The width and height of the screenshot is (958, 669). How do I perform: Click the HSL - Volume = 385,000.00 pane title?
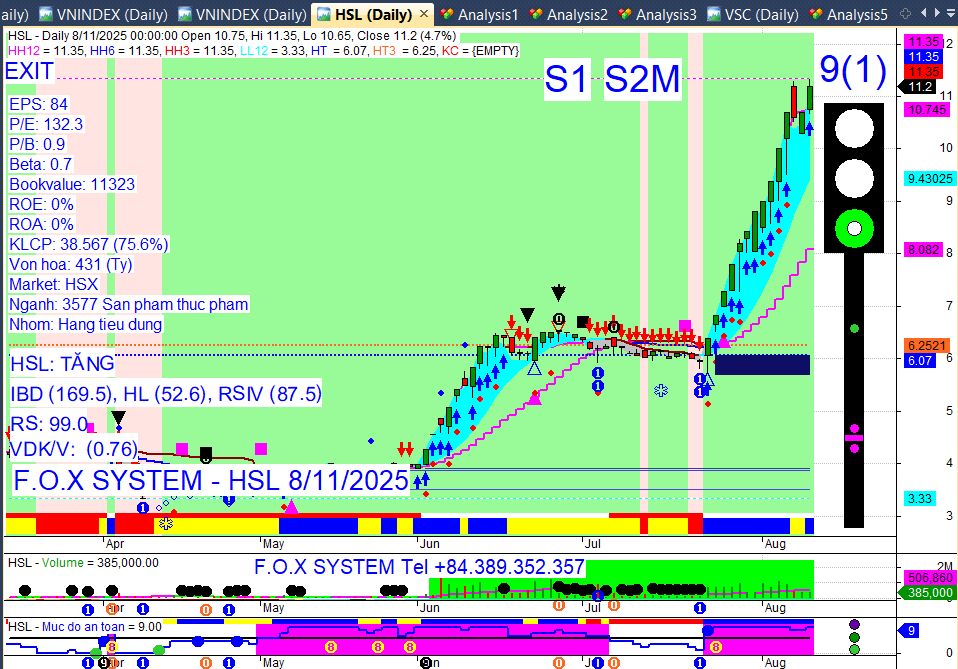[83, 563]
